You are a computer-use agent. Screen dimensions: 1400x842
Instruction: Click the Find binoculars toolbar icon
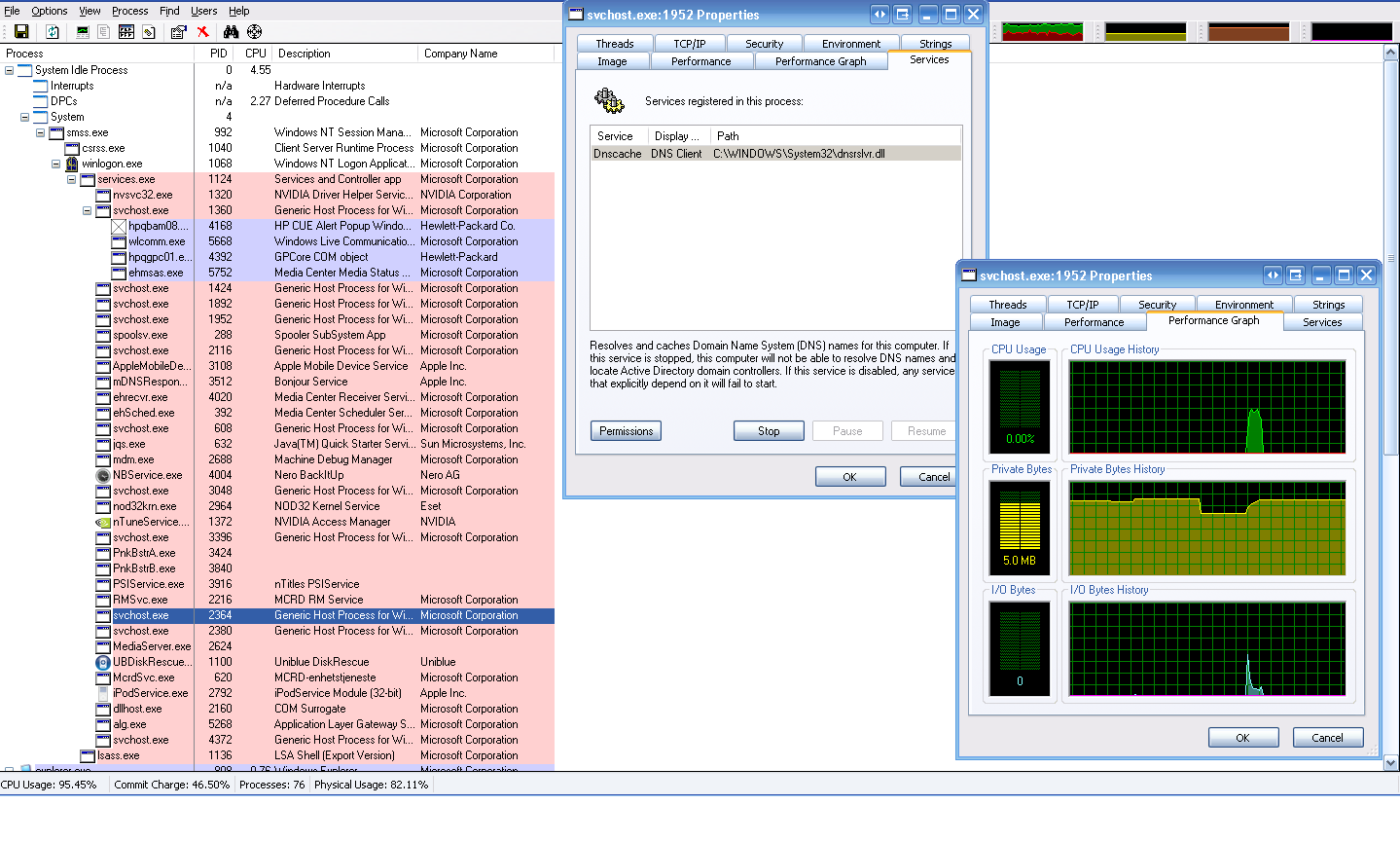(x=232, y=32)
